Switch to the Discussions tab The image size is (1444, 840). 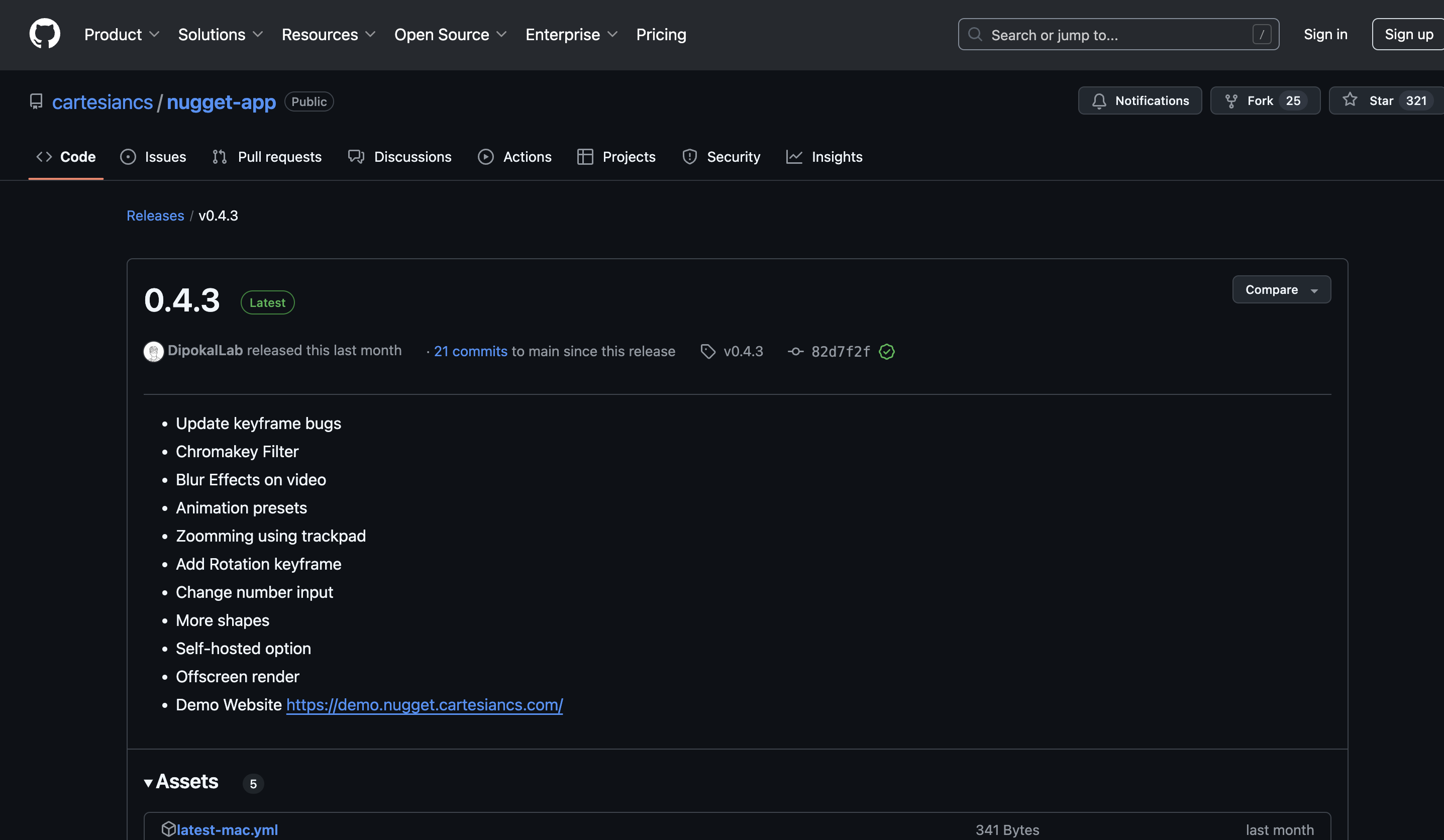pyautogui.click(x=399, y=156)
